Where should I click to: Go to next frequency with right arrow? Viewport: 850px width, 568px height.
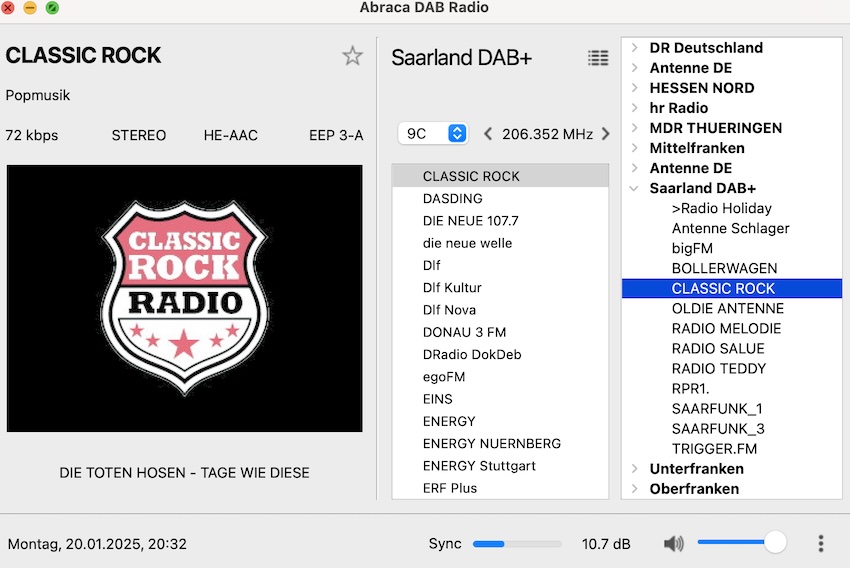tap(606, 133)
